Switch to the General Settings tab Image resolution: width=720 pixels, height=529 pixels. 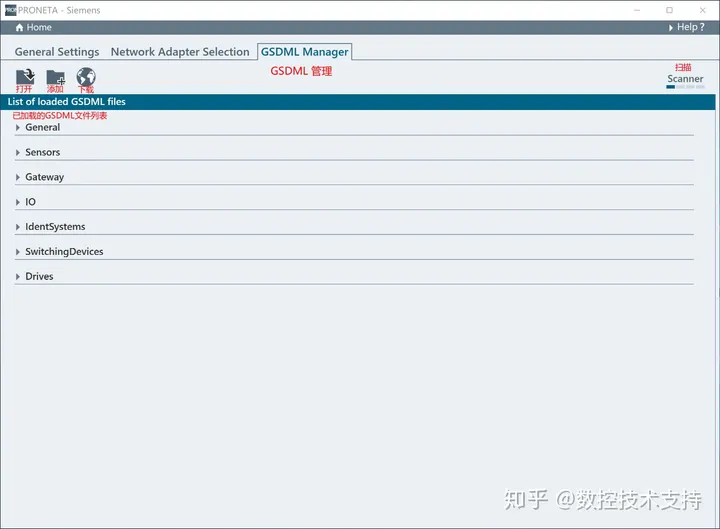57,52
